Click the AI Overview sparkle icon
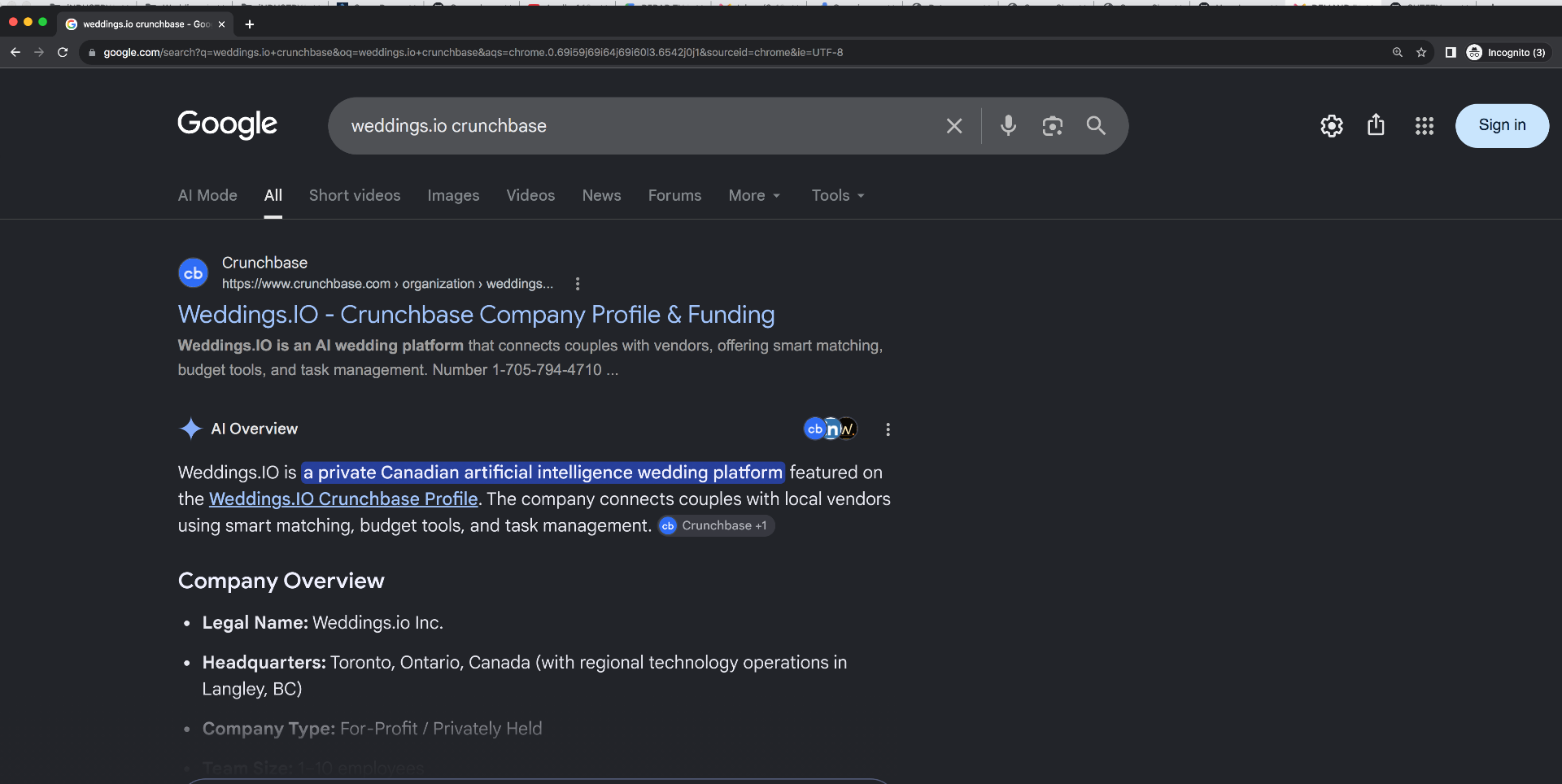Image resolution: width=1562 pixels, height=784 pixels. click(190, 429)
